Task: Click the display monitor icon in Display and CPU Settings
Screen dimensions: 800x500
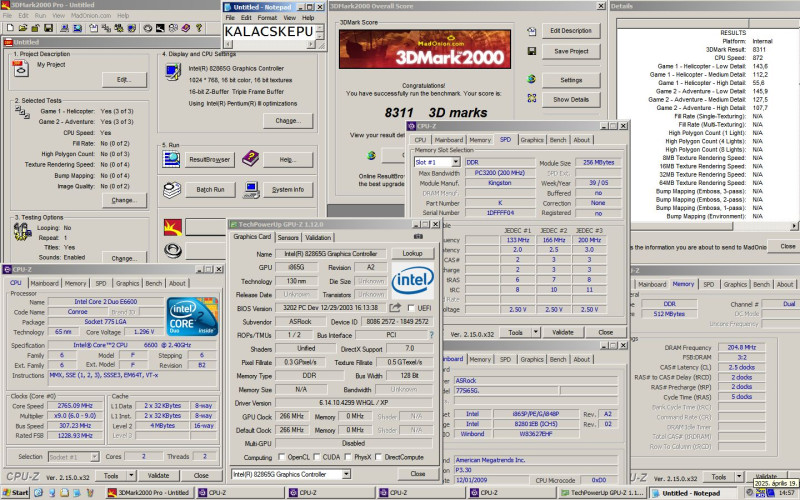Action: coord(173,71)
